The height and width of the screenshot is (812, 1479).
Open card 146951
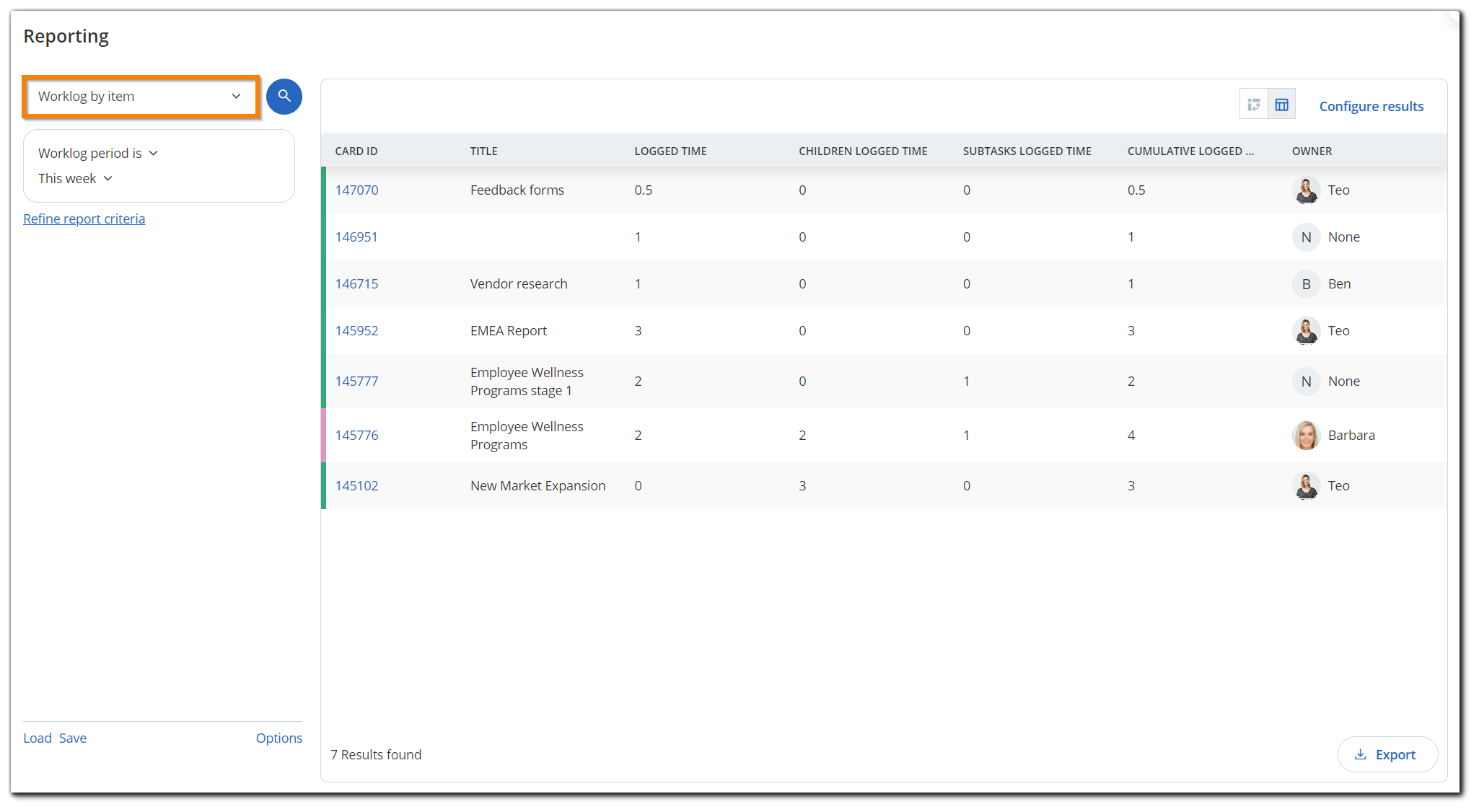coord(356,237)
